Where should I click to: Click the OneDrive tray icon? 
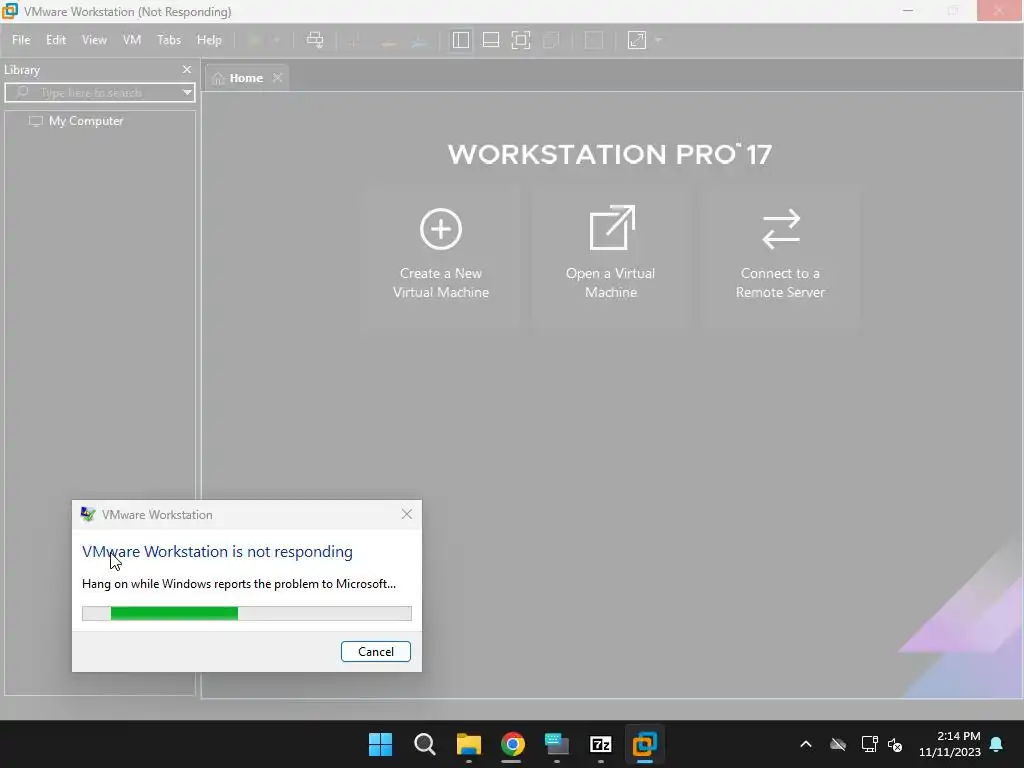(838, 744)
